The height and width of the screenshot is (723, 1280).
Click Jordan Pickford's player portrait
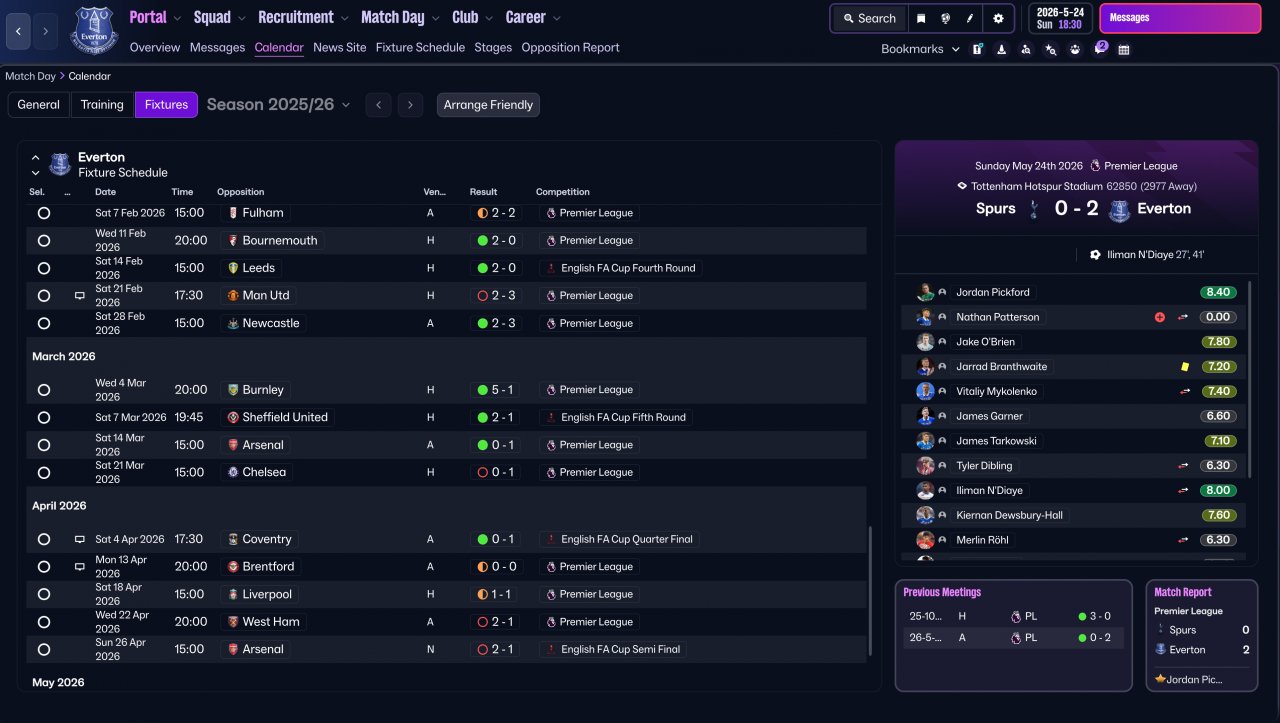[925, 292]
